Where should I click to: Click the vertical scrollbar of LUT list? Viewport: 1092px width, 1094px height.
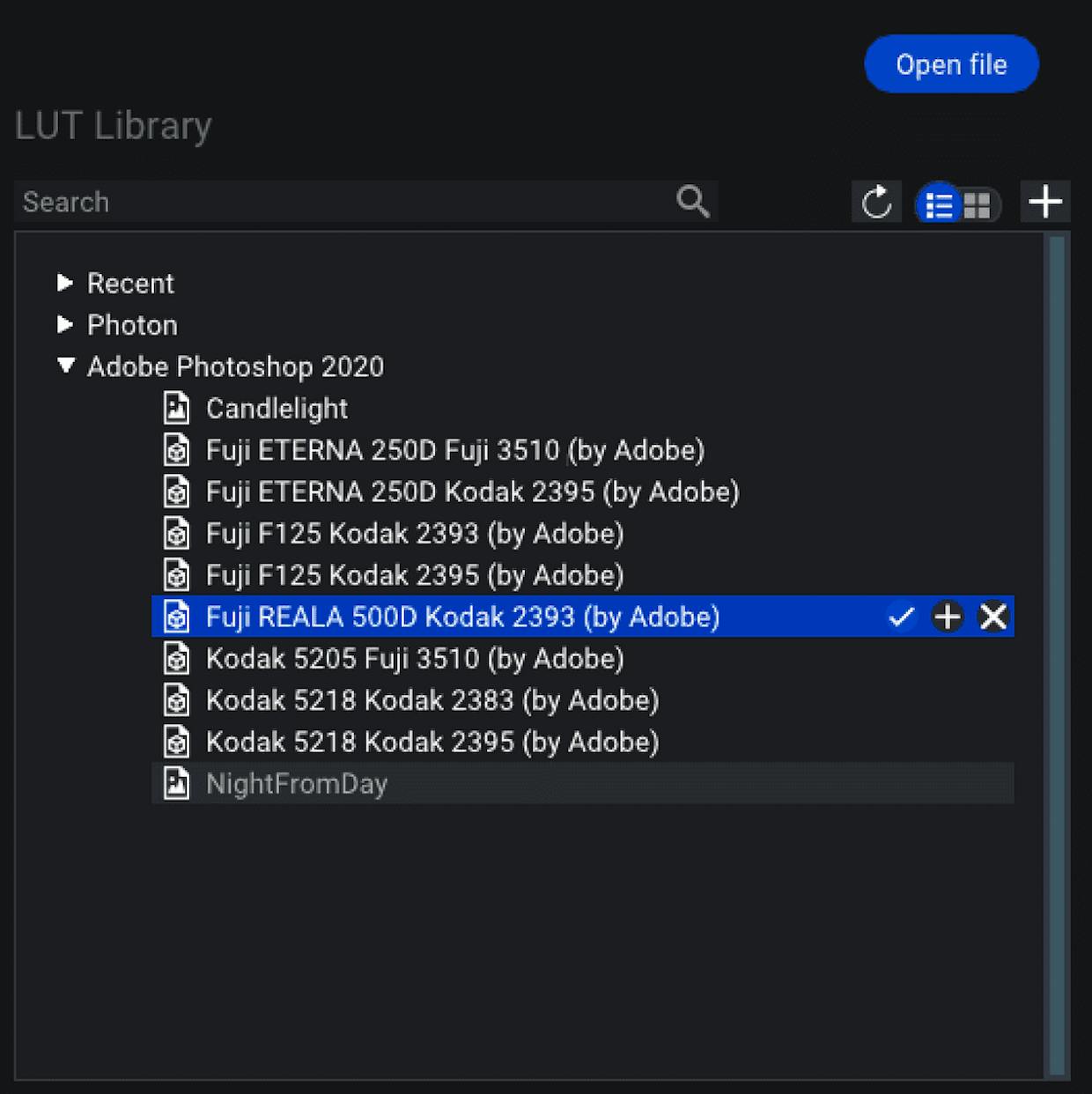click(x=1056, y=655)
